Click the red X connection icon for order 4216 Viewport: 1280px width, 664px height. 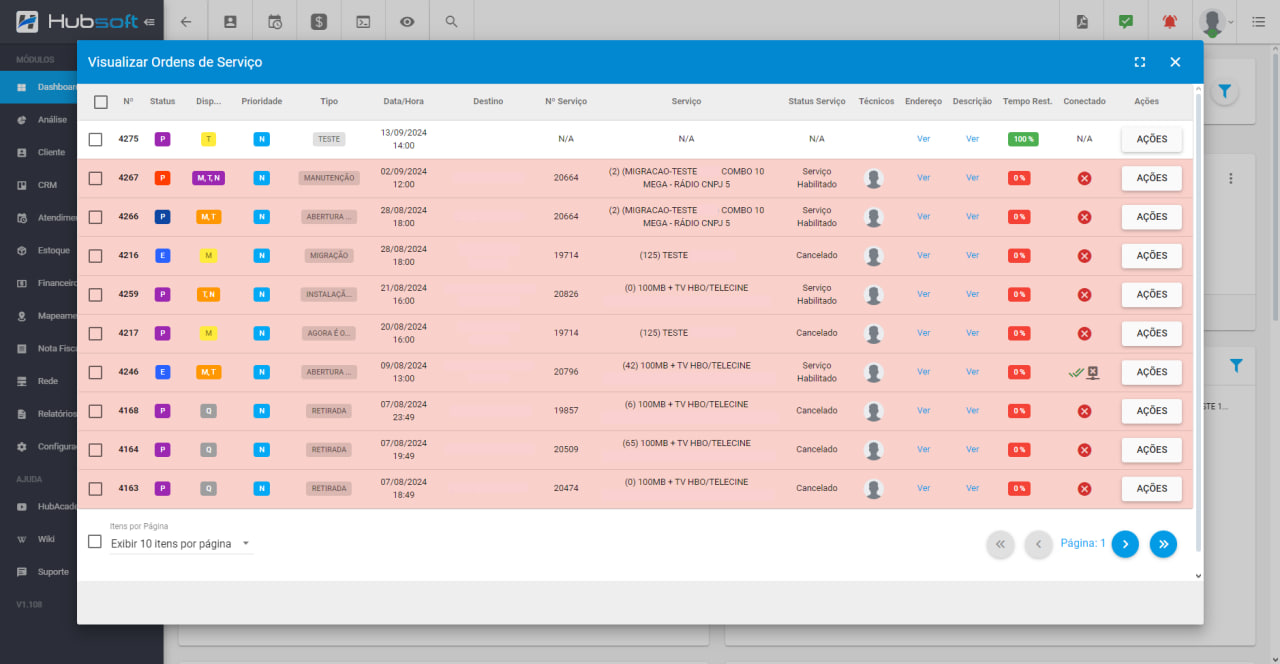pyautogui.click(x=1084, y=256)
